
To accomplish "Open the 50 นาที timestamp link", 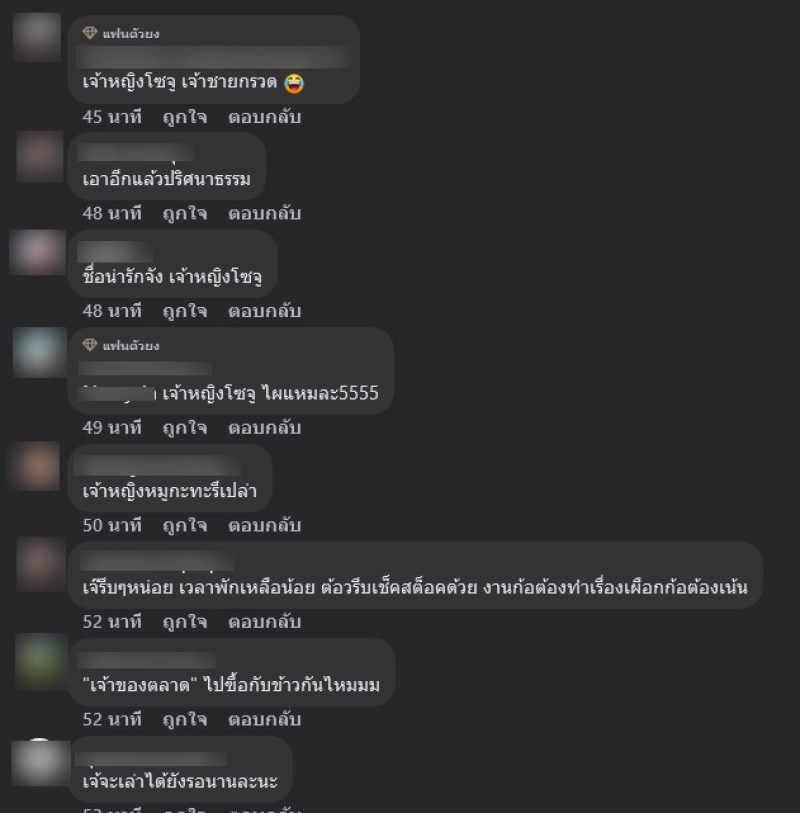I will (112, 525).
